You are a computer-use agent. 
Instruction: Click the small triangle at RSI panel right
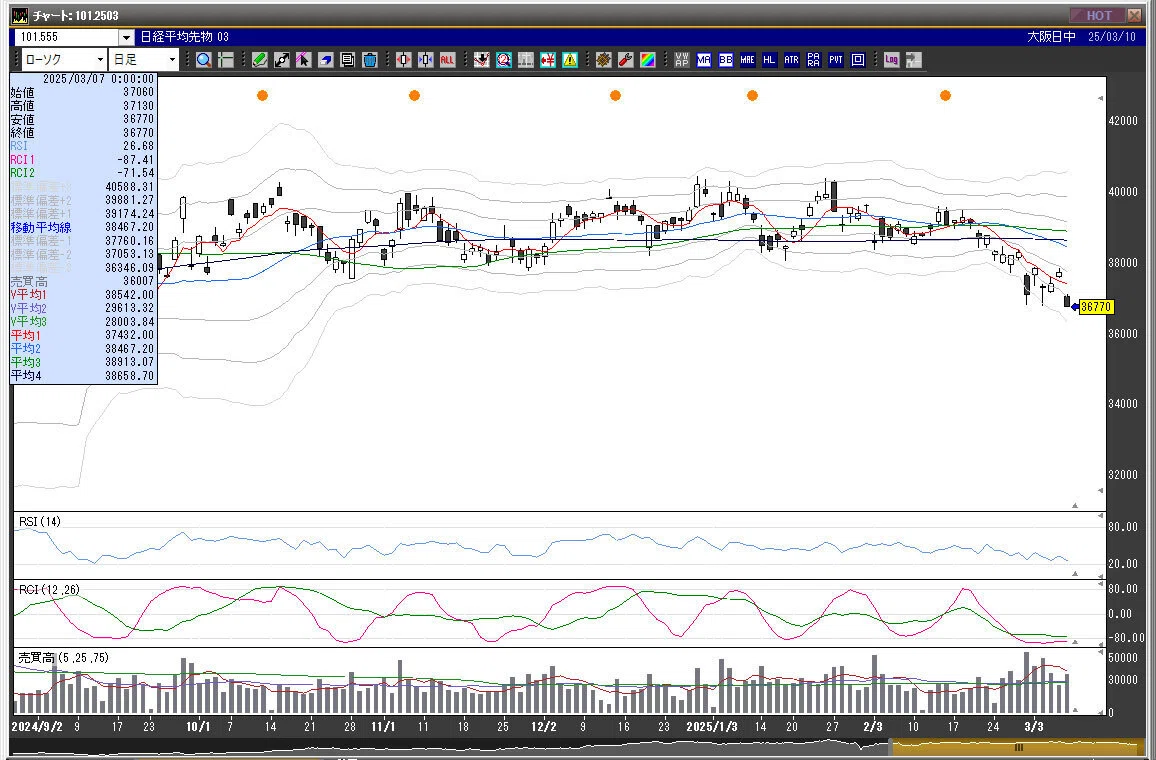pyautogui.click(x=1075, y=574)
